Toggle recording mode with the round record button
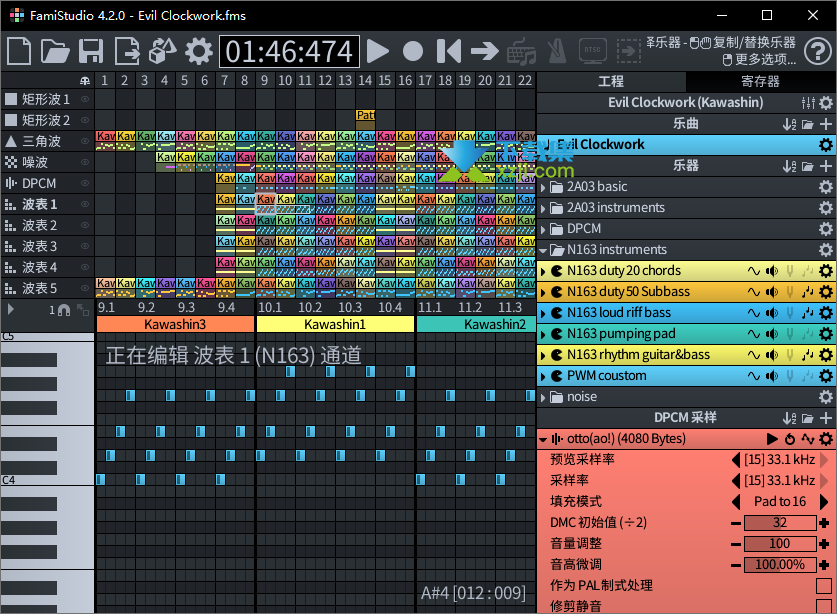 [413, 51]
